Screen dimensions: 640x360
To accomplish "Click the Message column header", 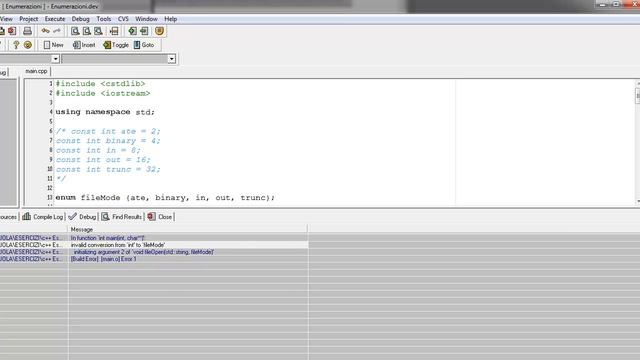I will click(188, 229).
